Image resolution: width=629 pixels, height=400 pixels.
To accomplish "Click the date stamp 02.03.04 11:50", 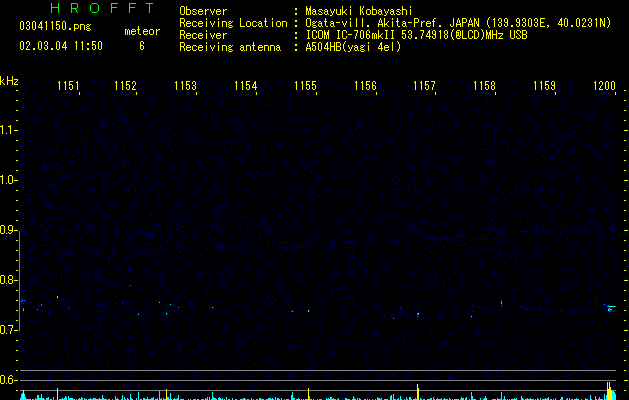I will click(x=61, y=46).
